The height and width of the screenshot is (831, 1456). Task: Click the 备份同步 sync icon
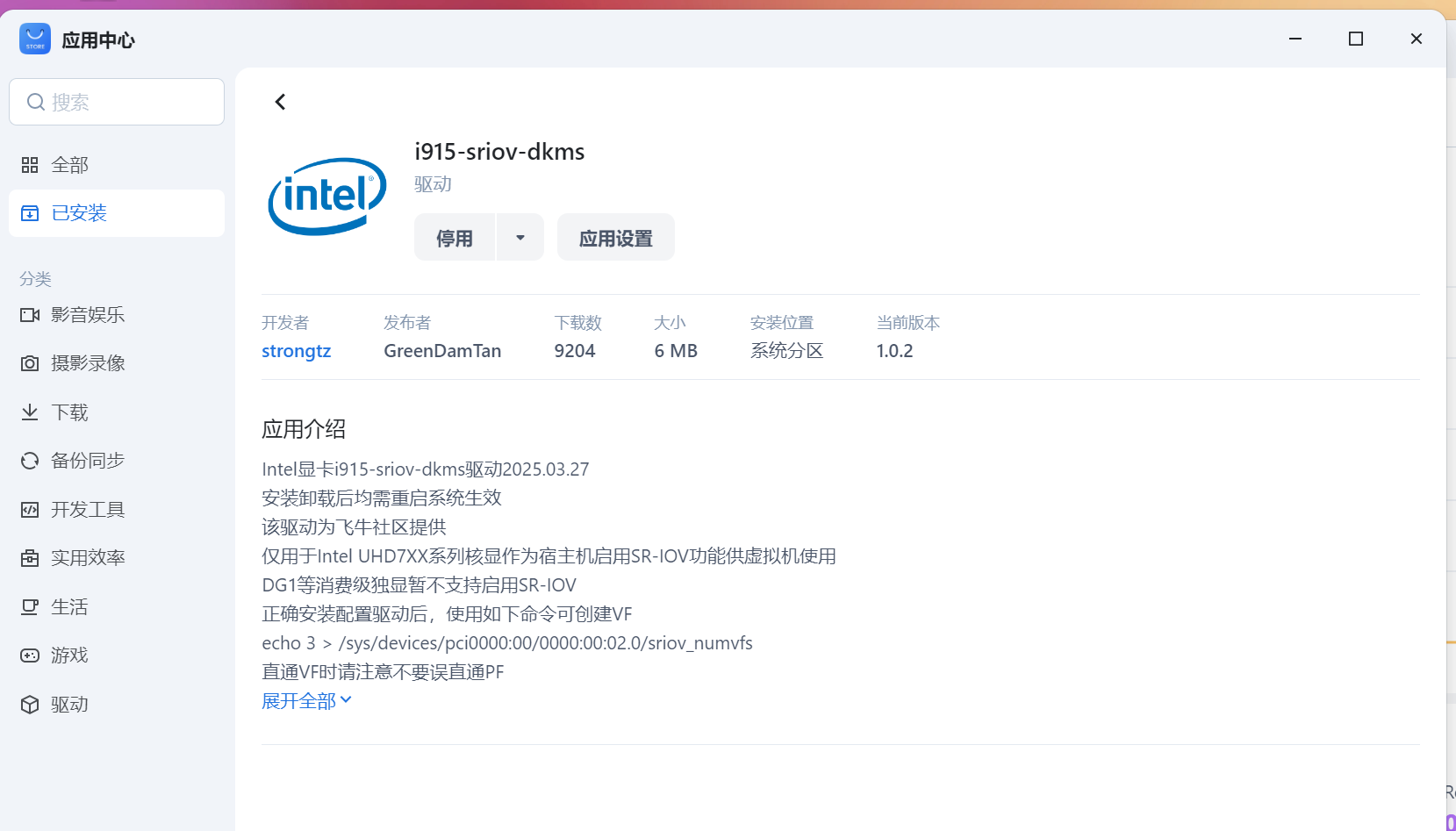pyautogui.click(x=30, y=461)
